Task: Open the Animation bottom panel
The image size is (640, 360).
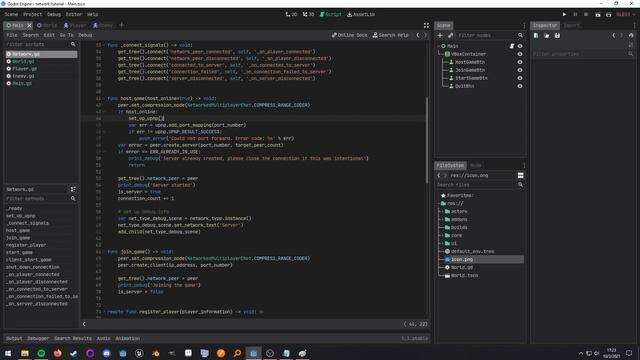Action: pos(128,338)
